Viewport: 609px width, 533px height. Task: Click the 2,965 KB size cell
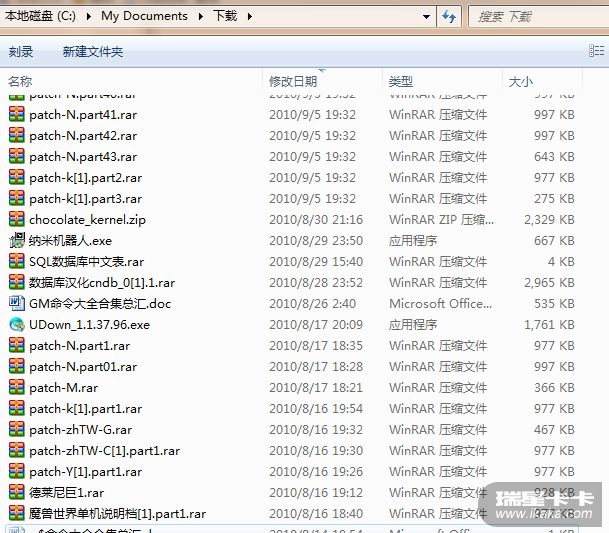pos(549,283)
